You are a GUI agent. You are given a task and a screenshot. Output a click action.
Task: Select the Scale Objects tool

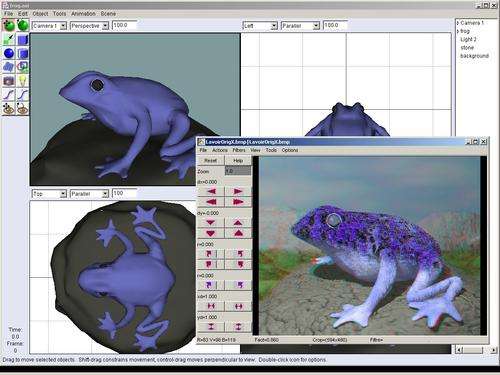[9, 39]
